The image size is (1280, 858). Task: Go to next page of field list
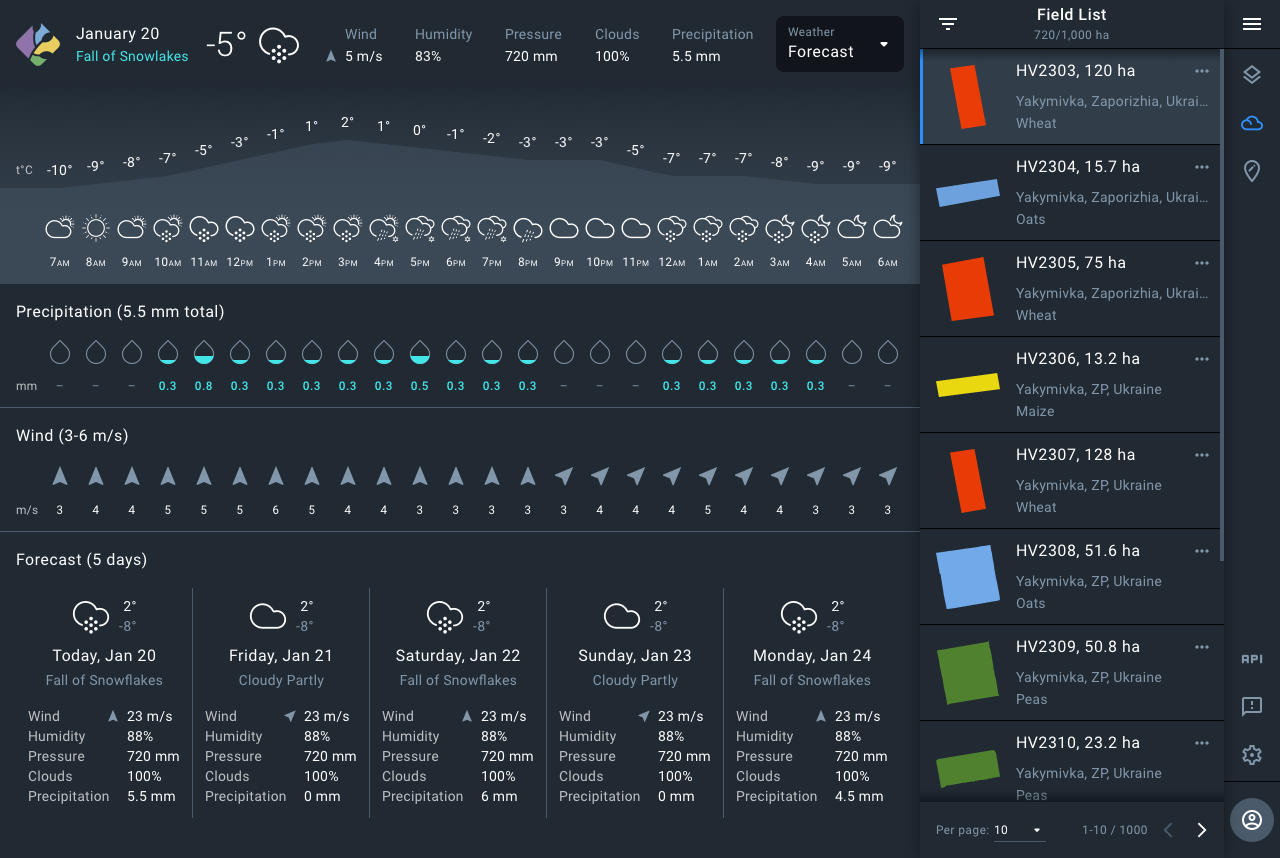1201,829
